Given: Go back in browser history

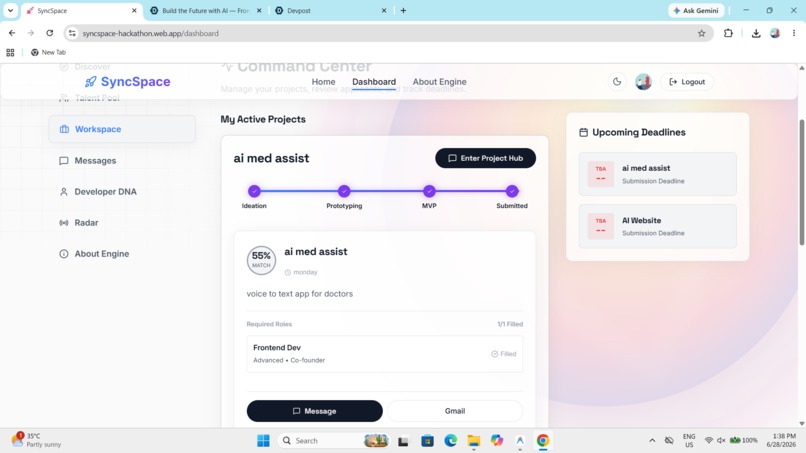Looking at the screenshot, I should coord(12,33).
